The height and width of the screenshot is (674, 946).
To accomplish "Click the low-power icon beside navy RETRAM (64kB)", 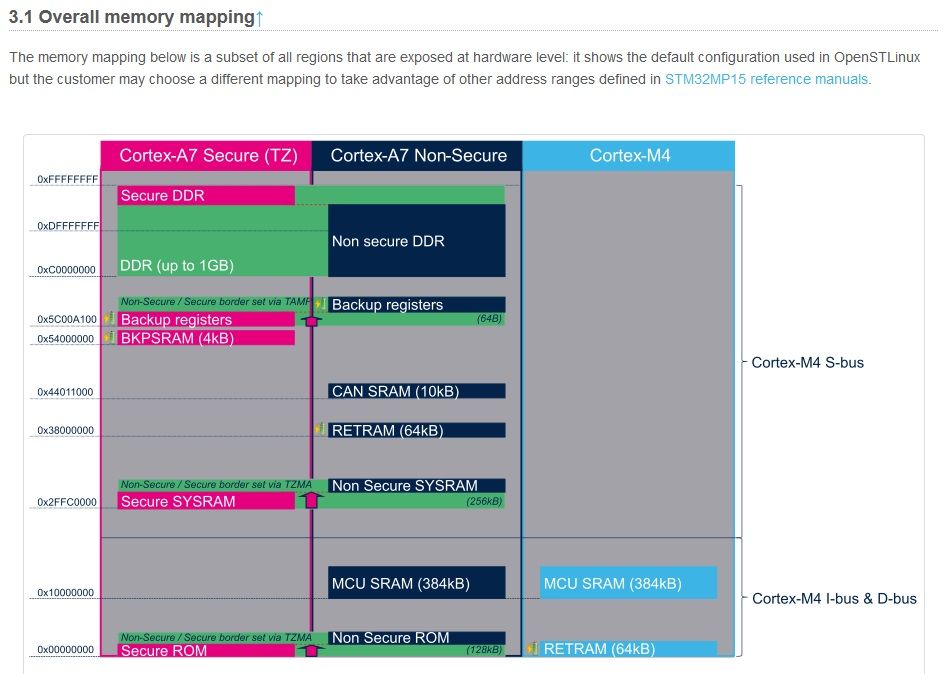I will tap(320, 429).
